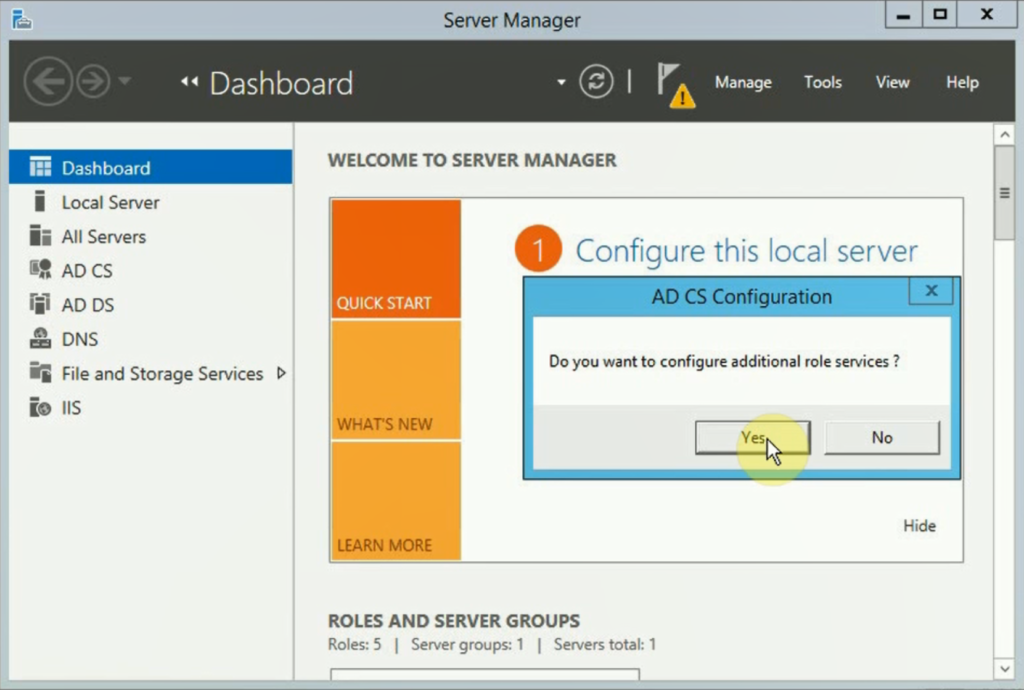Viewport: 1024px width, 690px height.
Task: Select the IIS label in sidebar
Action: (x=71, y=408)
